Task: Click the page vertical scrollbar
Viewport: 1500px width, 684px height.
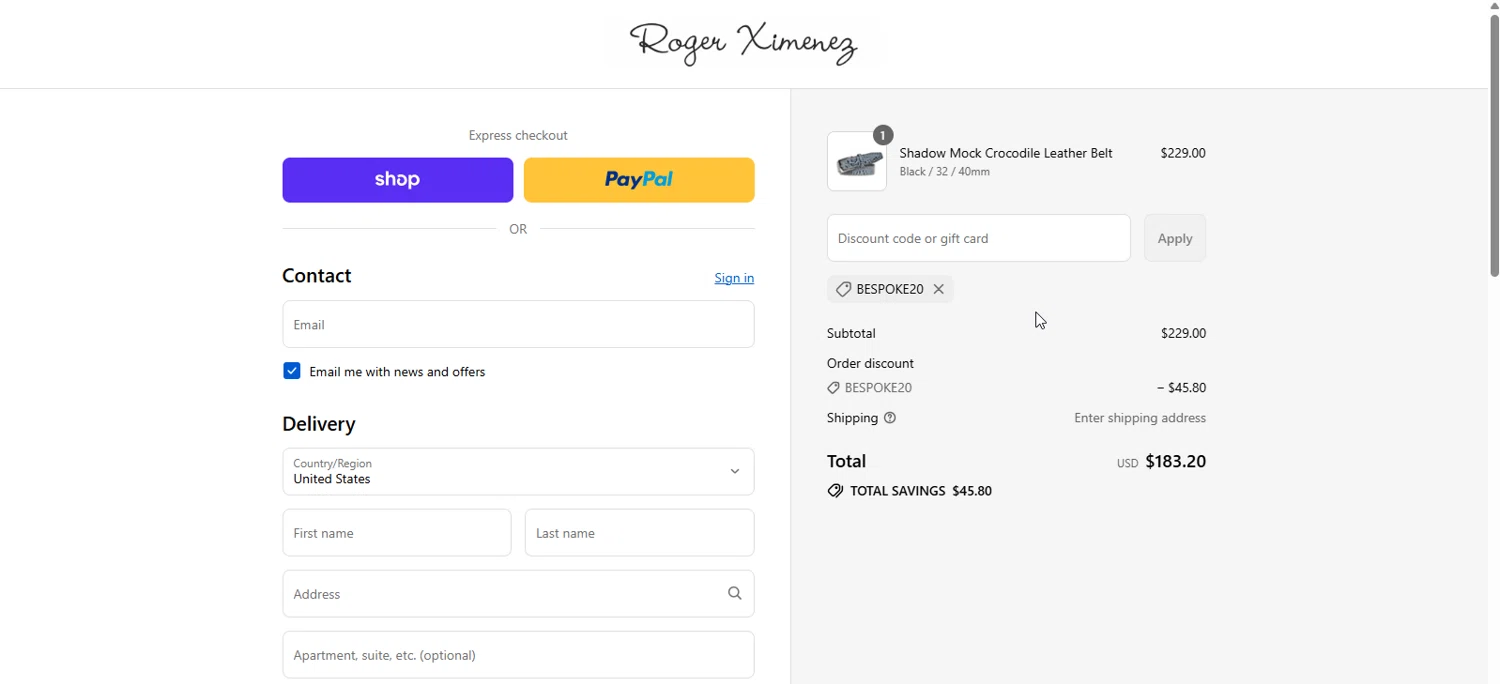Action: point(1494,144)
